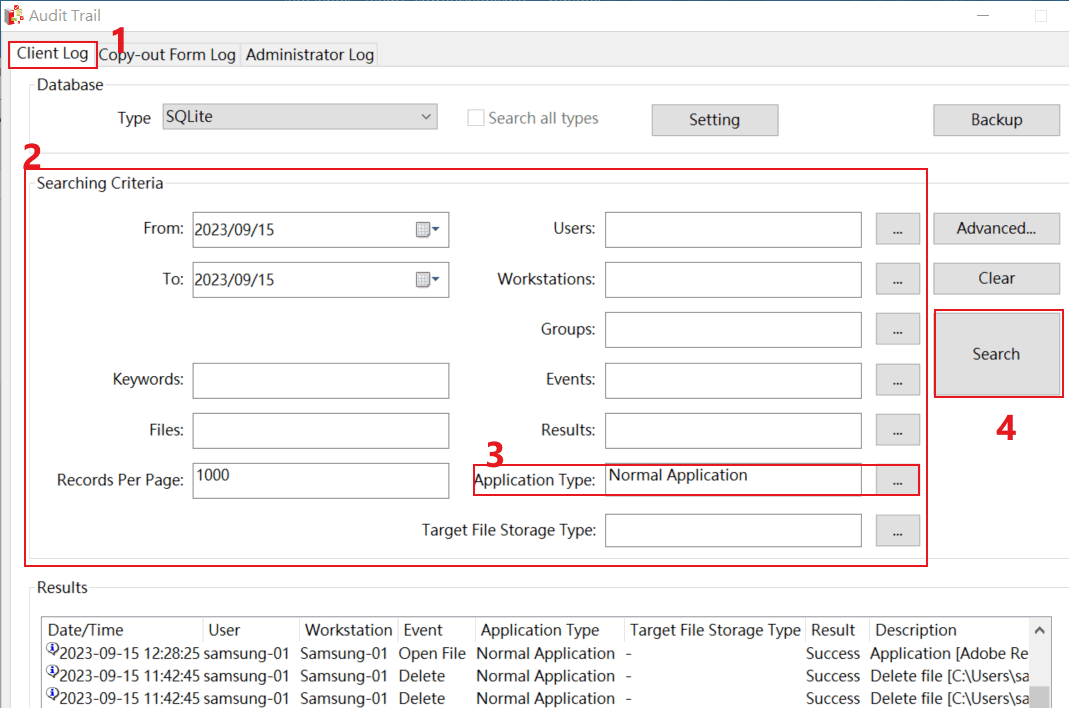Sort results by Workstation column header
The height and width of the screenshot is (708, 1069).
348,630
